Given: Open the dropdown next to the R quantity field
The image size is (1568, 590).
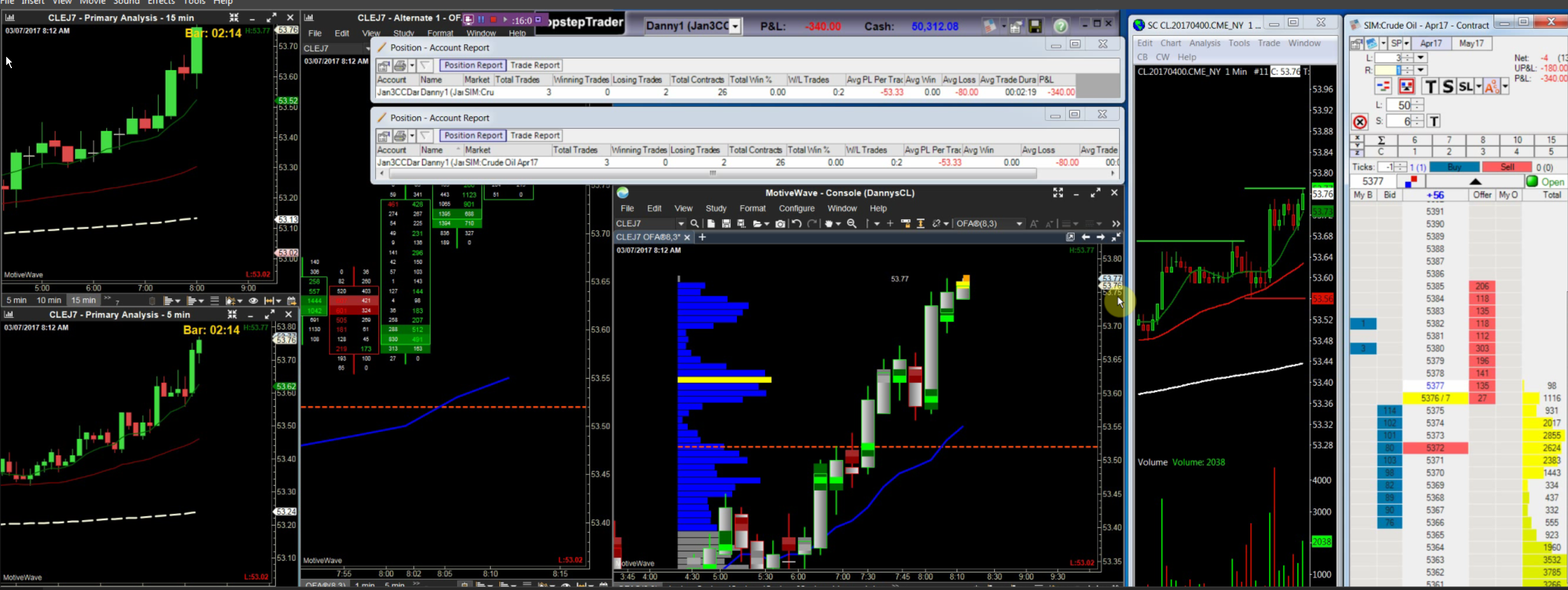Looking at the screenshot, I should [1420, 71].
